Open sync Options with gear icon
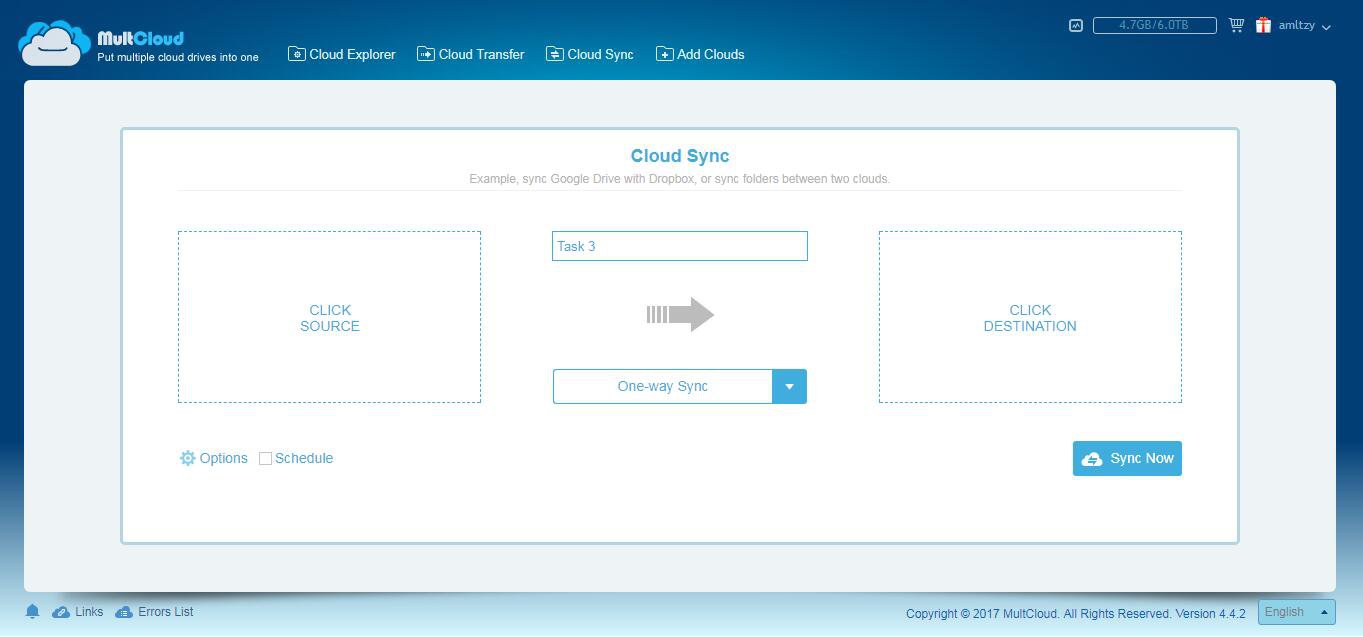The width and height of the screenshot is (1363, 637). [214, 458]
